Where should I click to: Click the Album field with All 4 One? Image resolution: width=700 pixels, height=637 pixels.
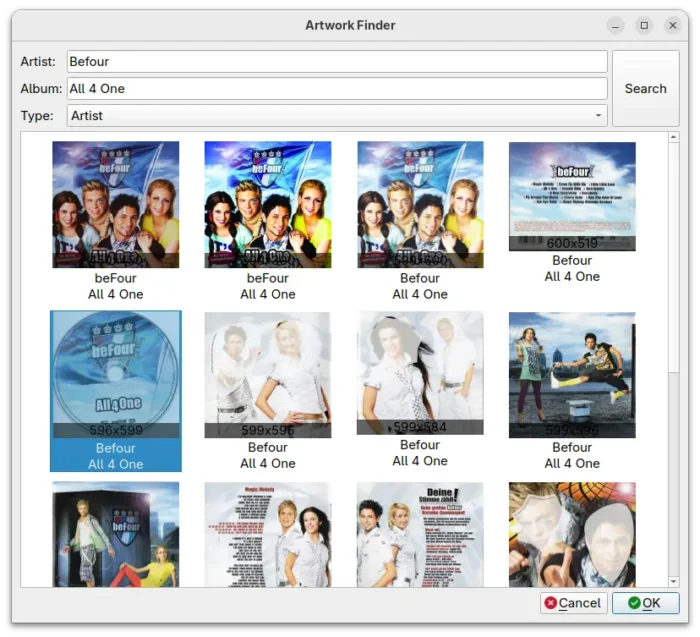pyautogui.click(x=337, y=88)
